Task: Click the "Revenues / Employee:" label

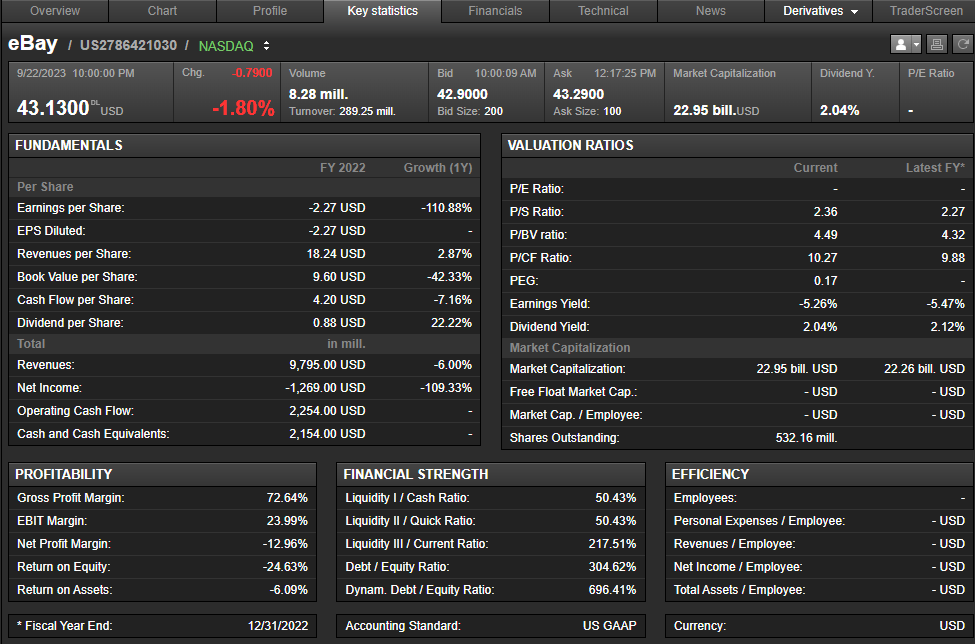Action: pyautogui.click(x=734, y=544)
